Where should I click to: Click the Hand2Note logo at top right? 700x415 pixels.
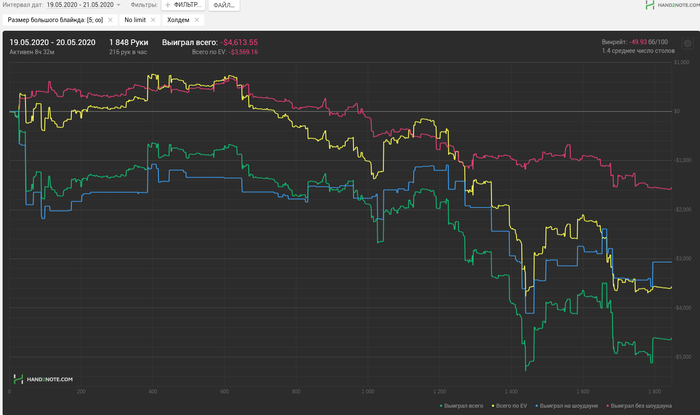[672, 5]
